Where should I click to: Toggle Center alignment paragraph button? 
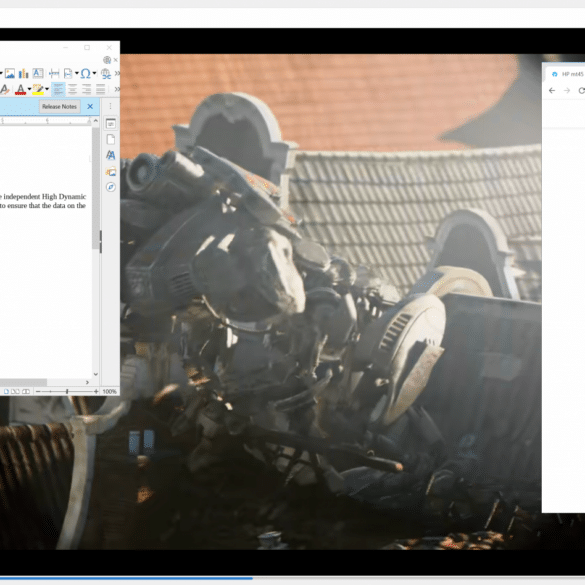coord(72,89)
